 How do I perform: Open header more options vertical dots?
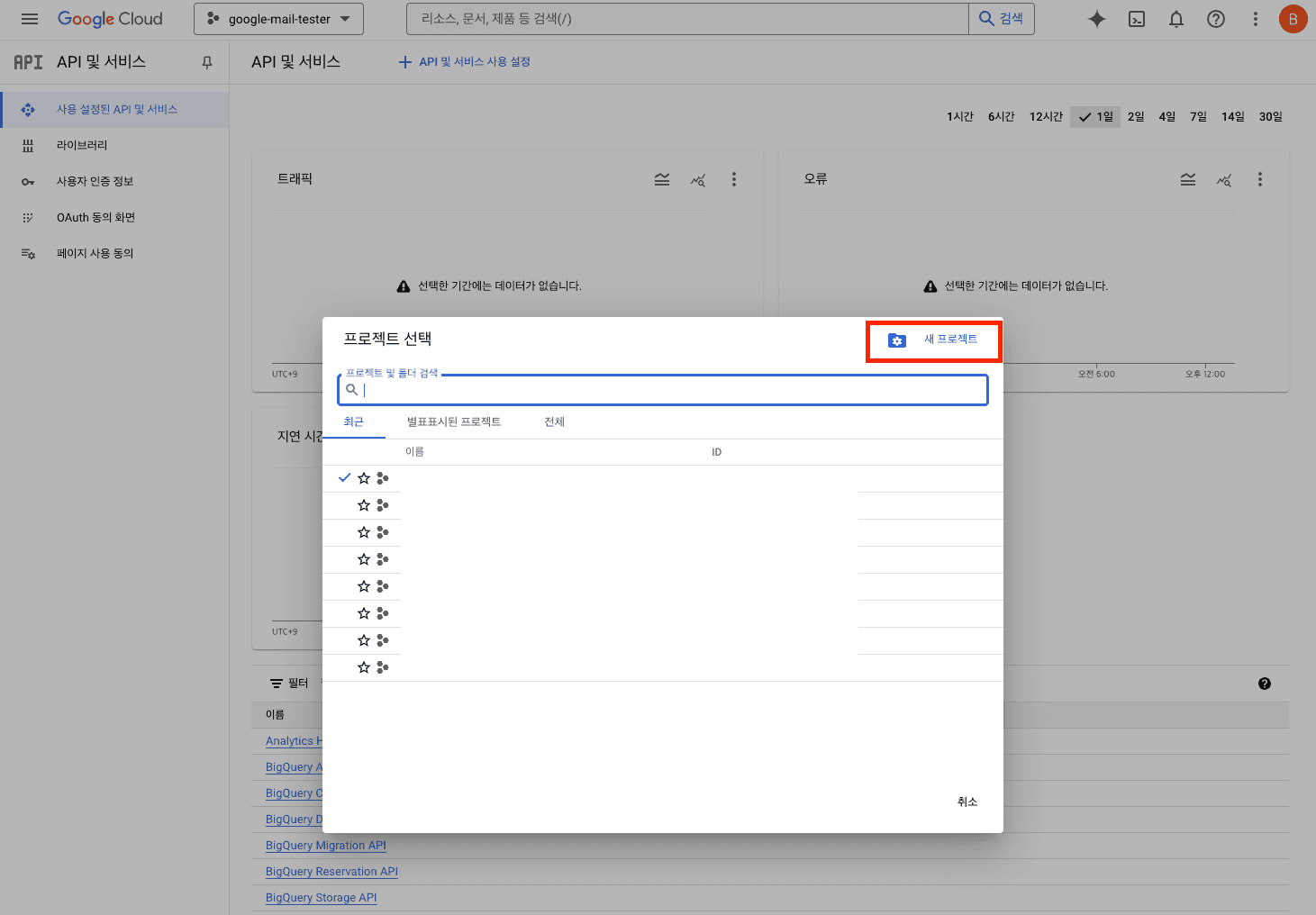[x=1255, y=19]
